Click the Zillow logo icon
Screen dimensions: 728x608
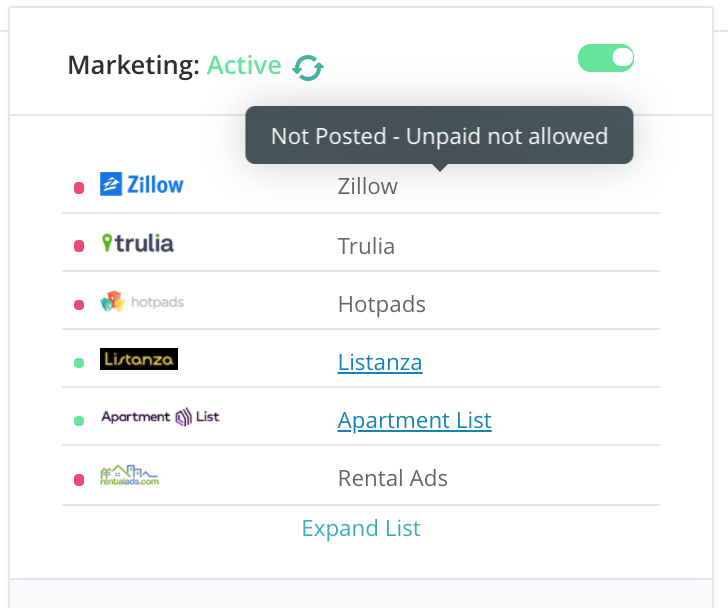141,185
